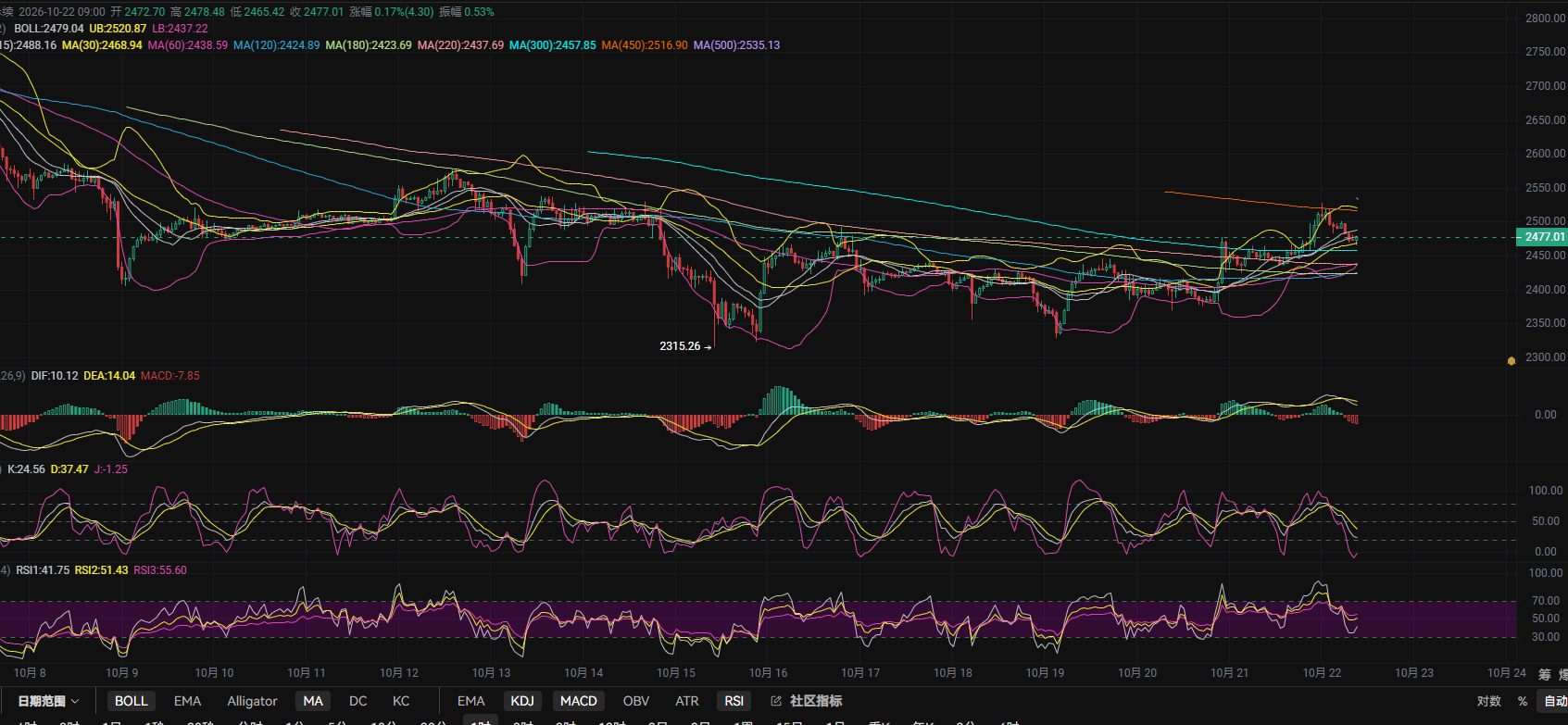Click the UB:2520.87 upper band label
The height and width of the screenshot is (725, 1568).
118,29
